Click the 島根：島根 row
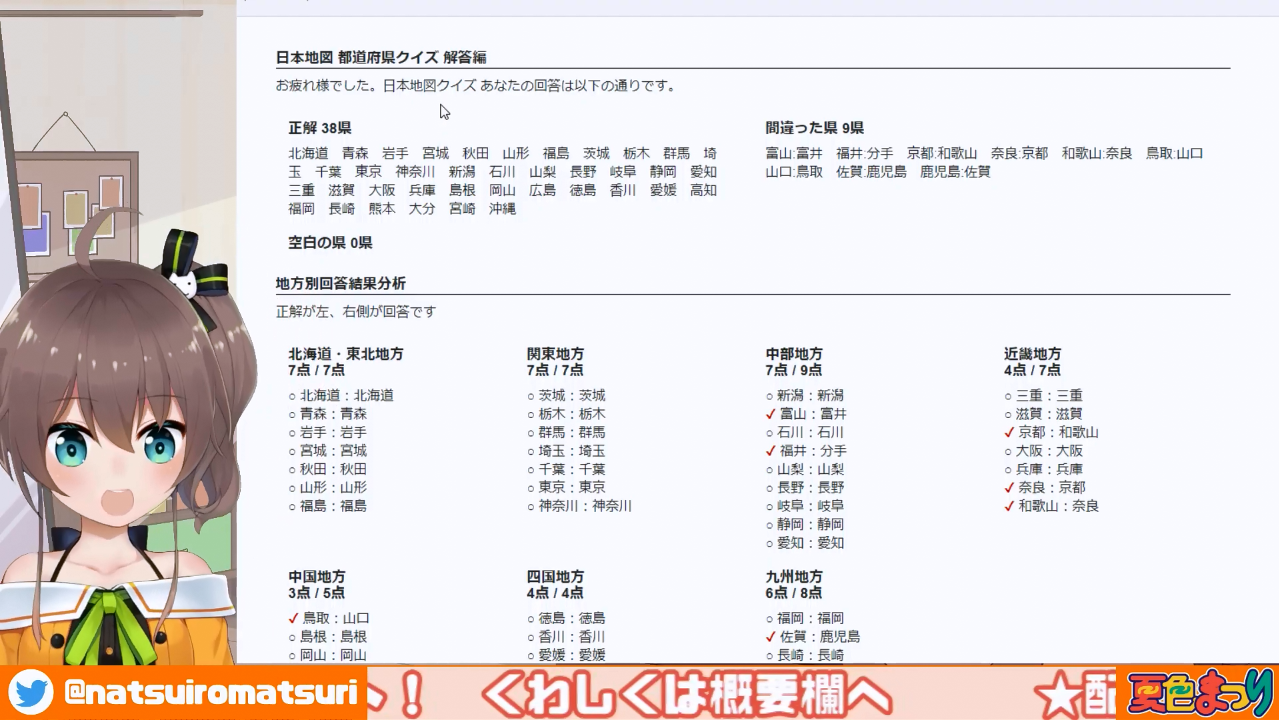 [x=328, y=637]
